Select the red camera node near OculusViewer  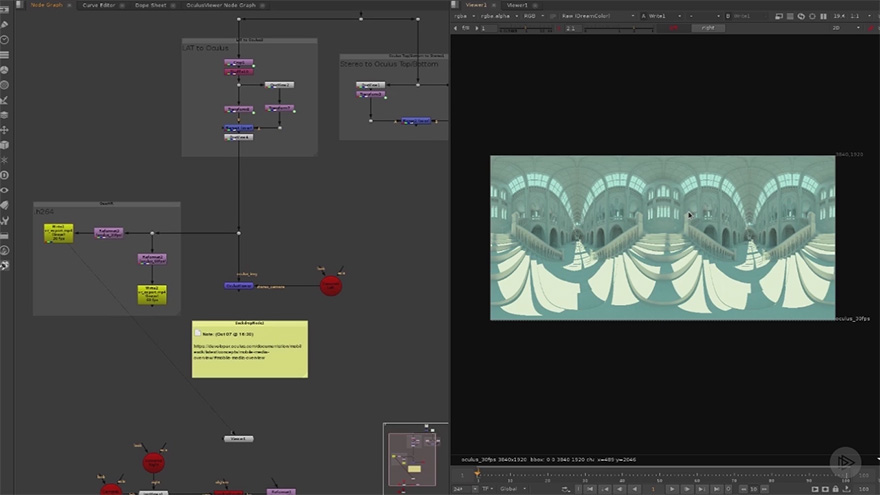pyautogui.click(x=331, y=286)
